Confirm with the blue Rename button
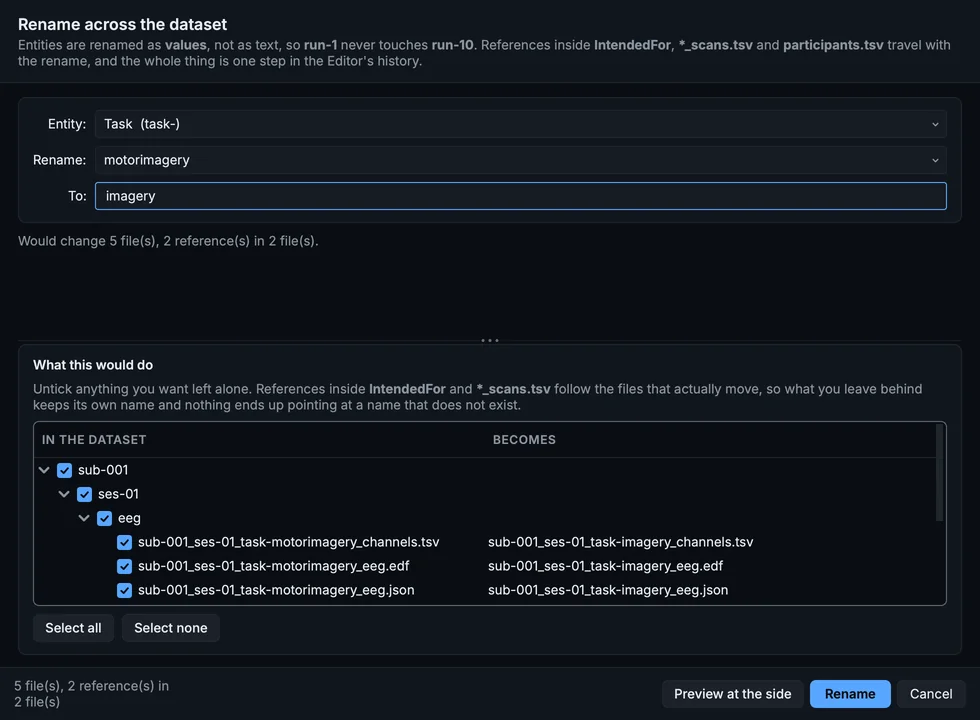This screenshot has height=720, width=980. pyautogui.click(x=850, y=694)
